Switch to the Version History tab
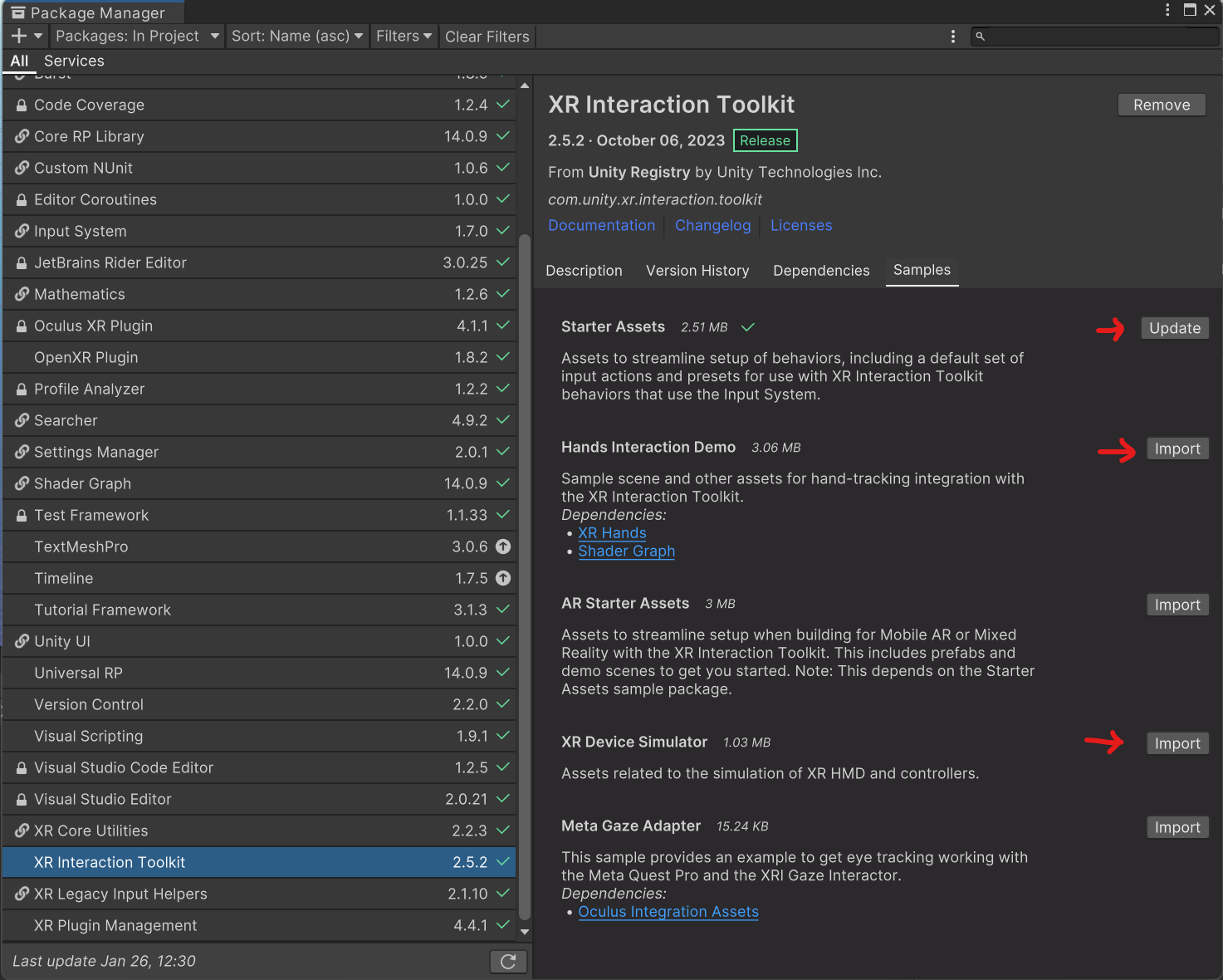Viewport: 1223px width, 980px height. click(x=697, y=271)
